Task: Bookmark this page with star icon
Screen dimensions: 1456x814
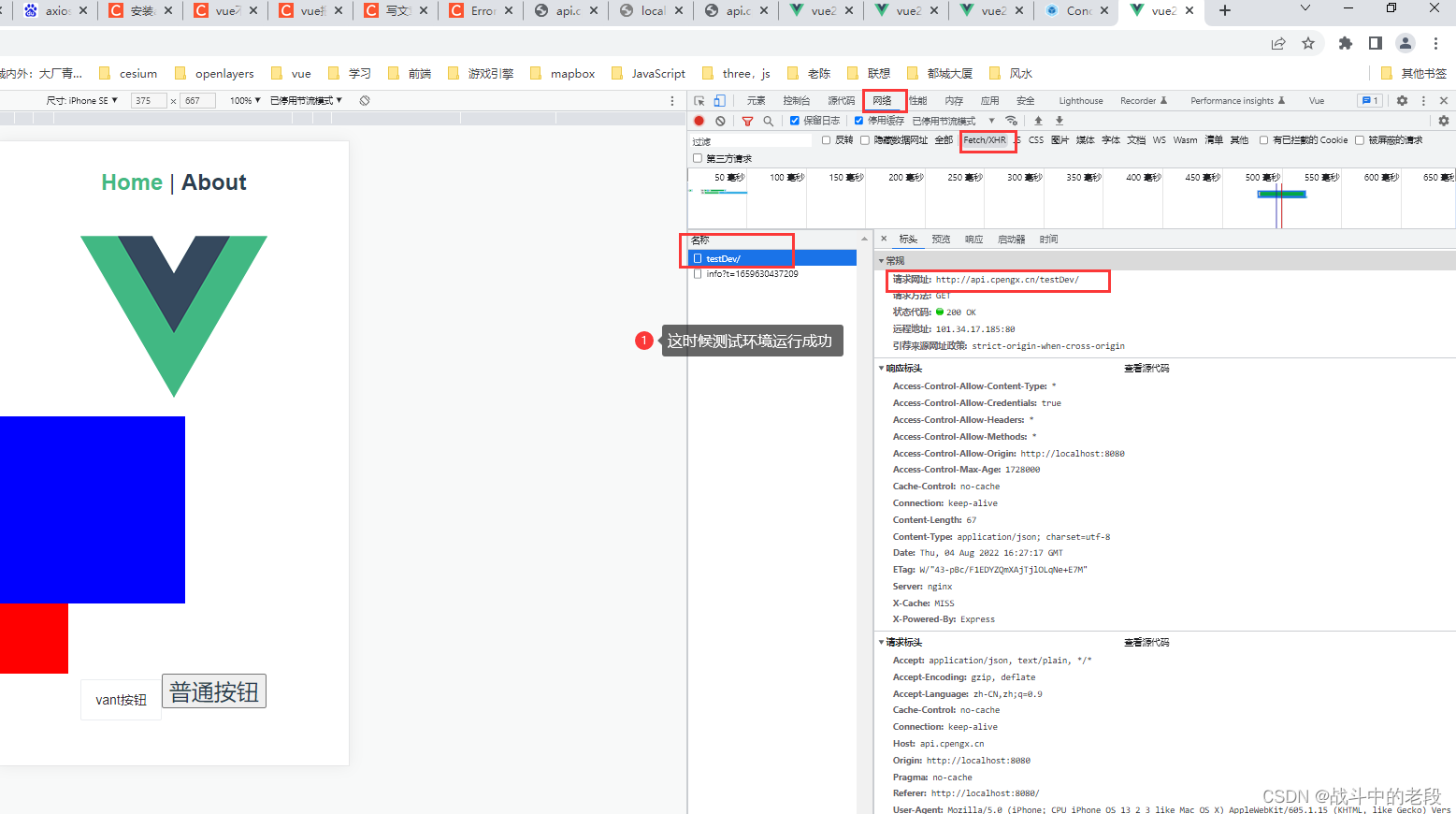Action: pyautogui.click(x=1308, y=43)
